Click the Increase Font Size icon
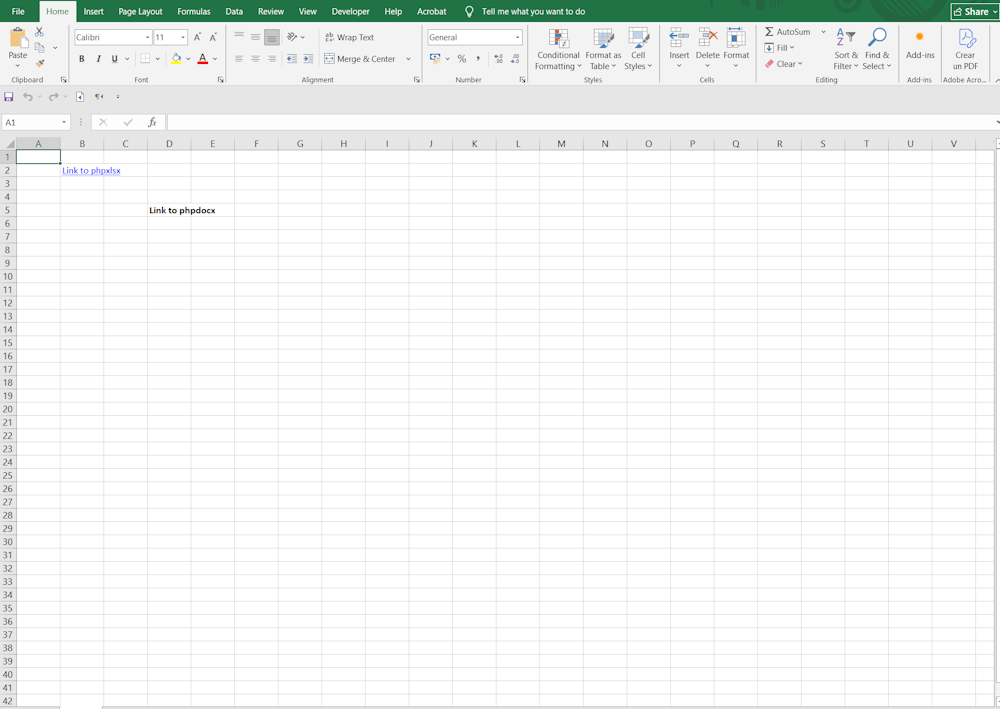This screenshot has height=709, width=1000. coord(198,37)
